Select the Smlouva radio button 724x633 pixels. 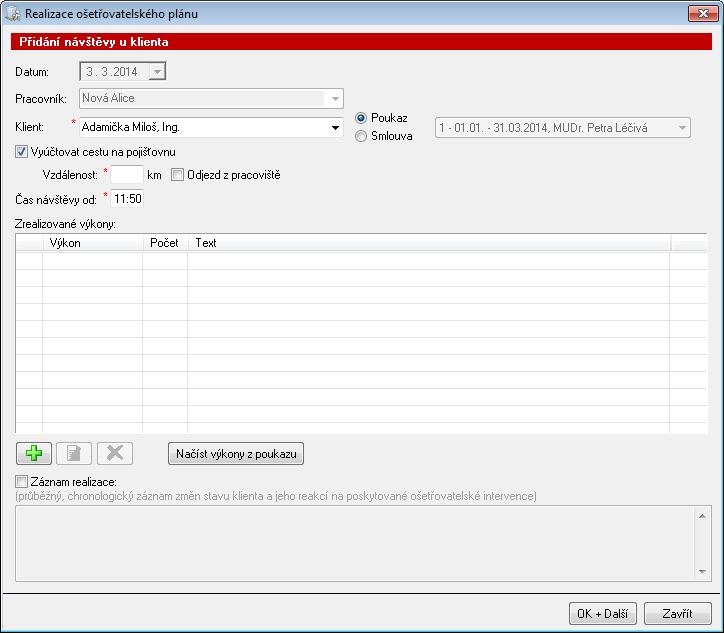(361, 136)
